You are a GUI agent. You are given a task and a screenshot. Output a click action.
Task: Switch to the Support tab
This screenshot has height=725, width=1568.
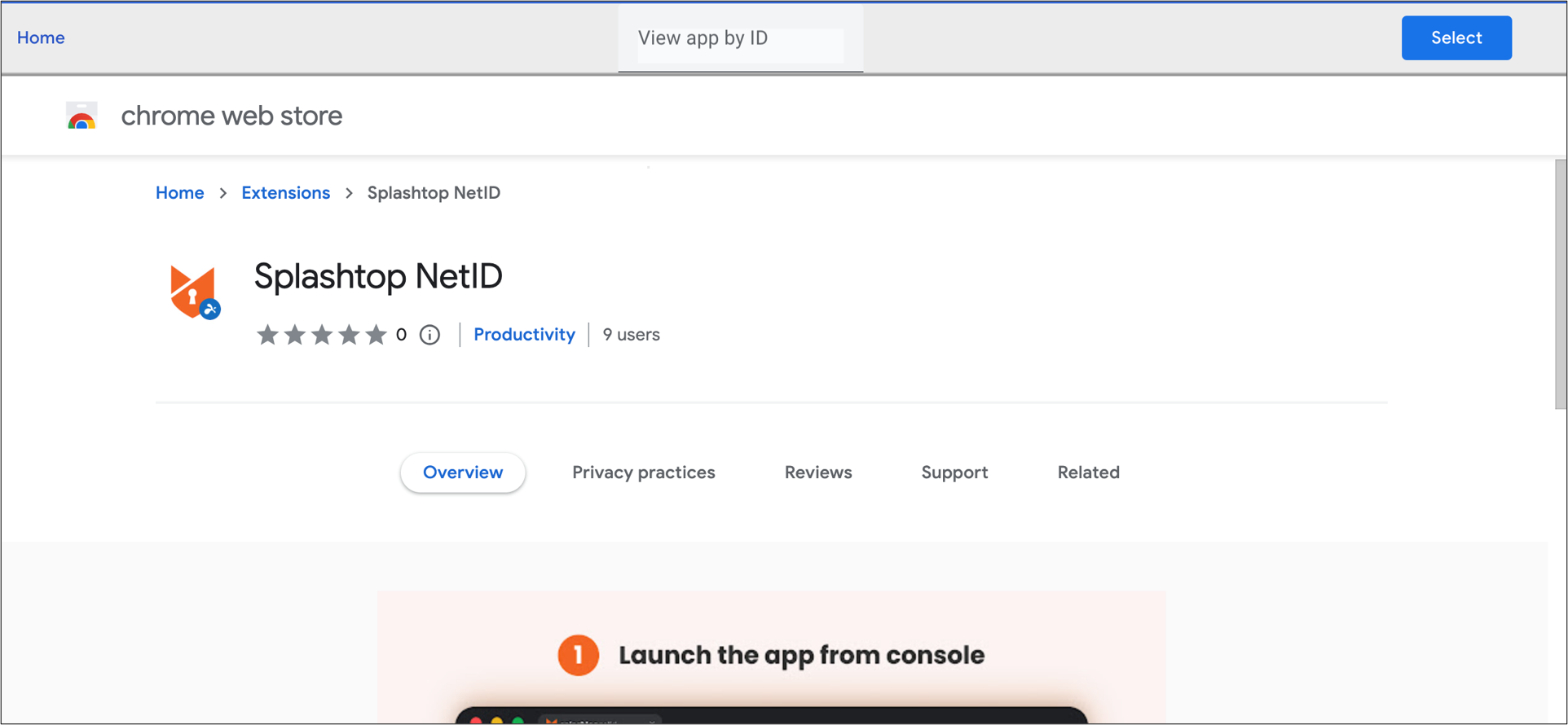point(954,472)
